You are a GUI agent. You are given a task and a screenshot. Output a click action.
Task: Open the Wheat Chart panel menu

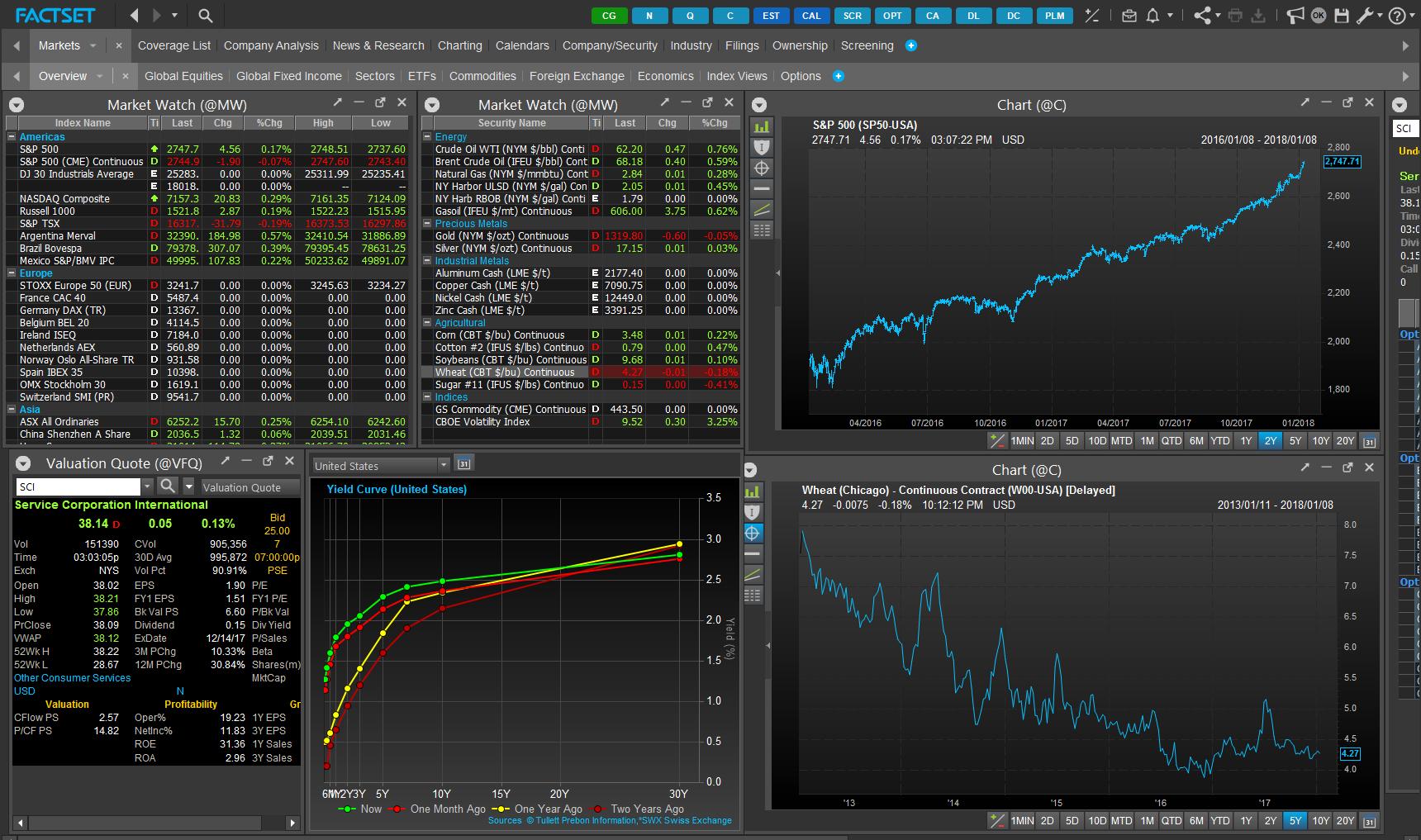coord(751,470)
